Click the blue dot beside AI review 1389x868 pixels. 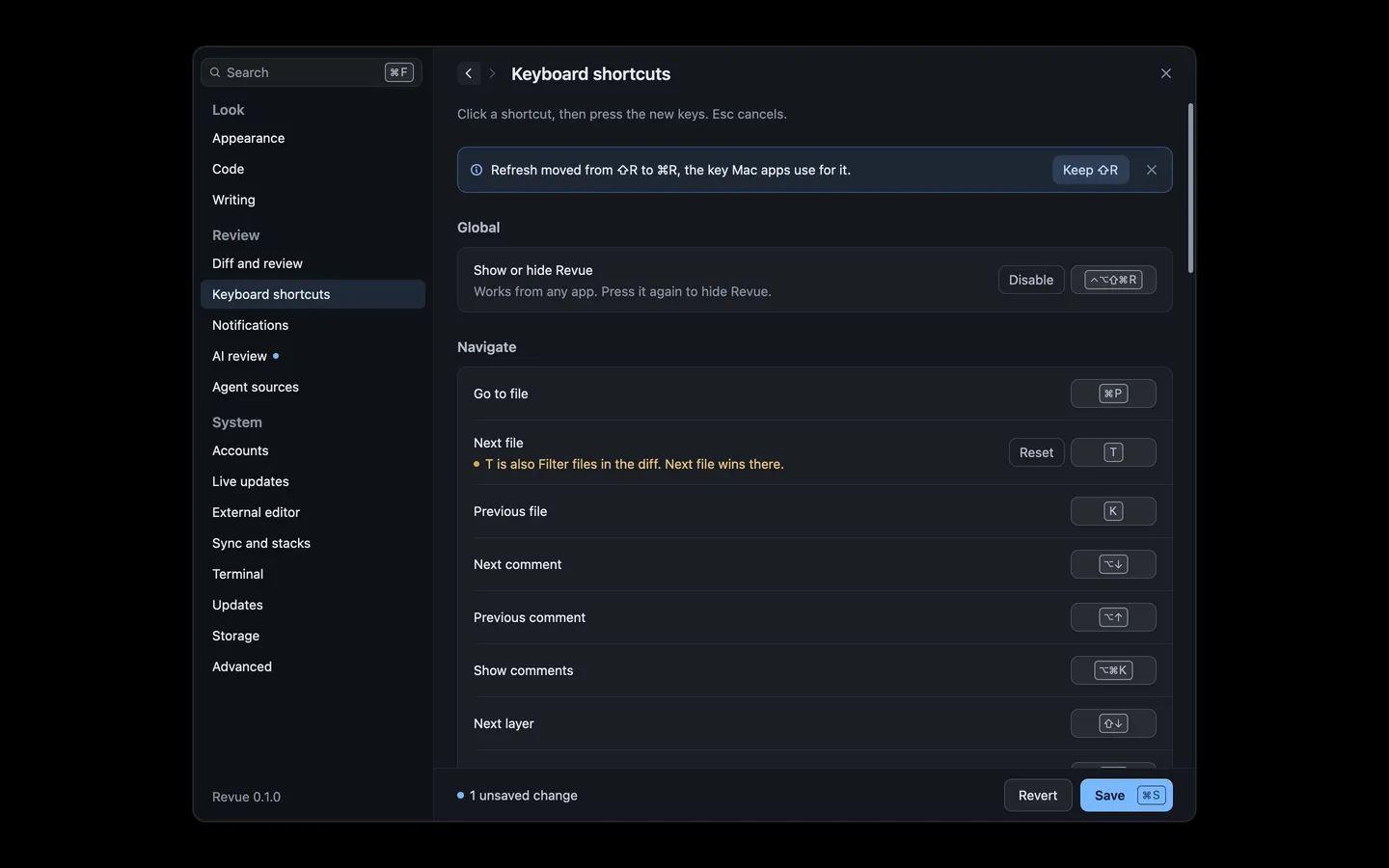(276, 356)
